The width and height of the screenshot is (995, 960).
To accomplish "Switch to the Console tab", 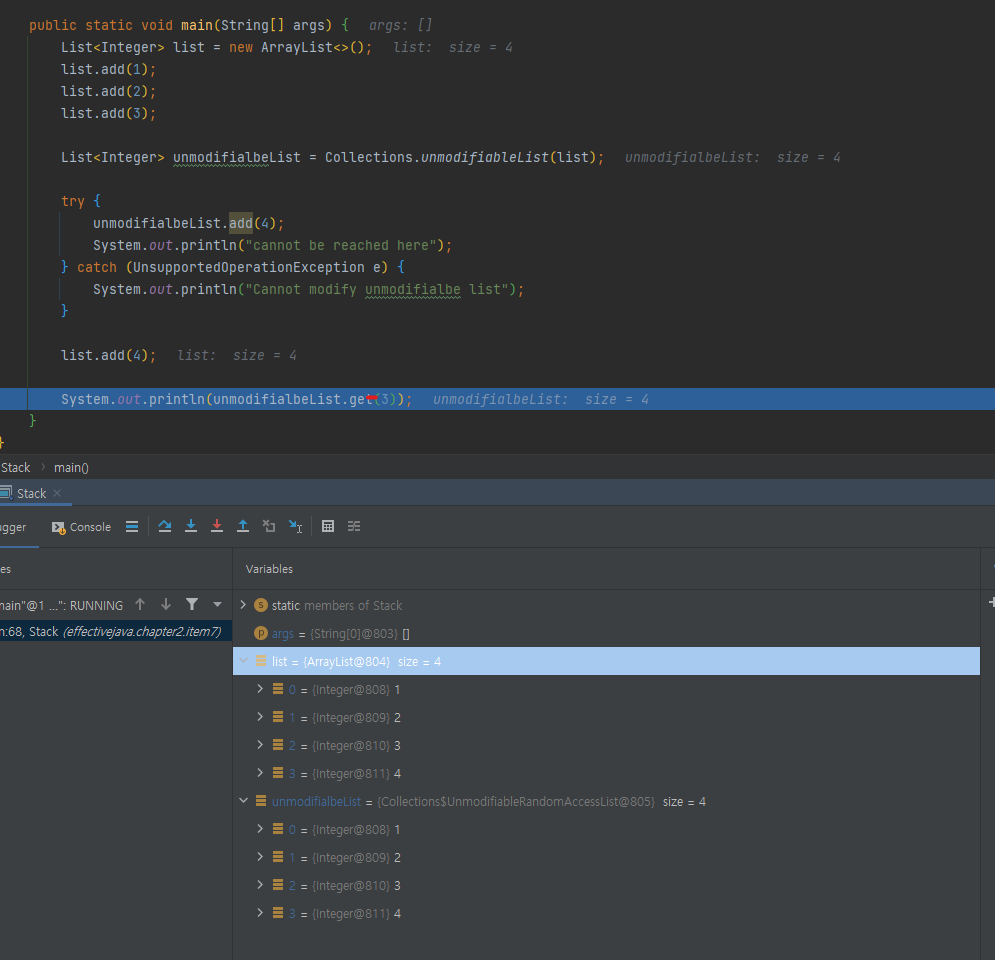I will [x=81, y=527].
